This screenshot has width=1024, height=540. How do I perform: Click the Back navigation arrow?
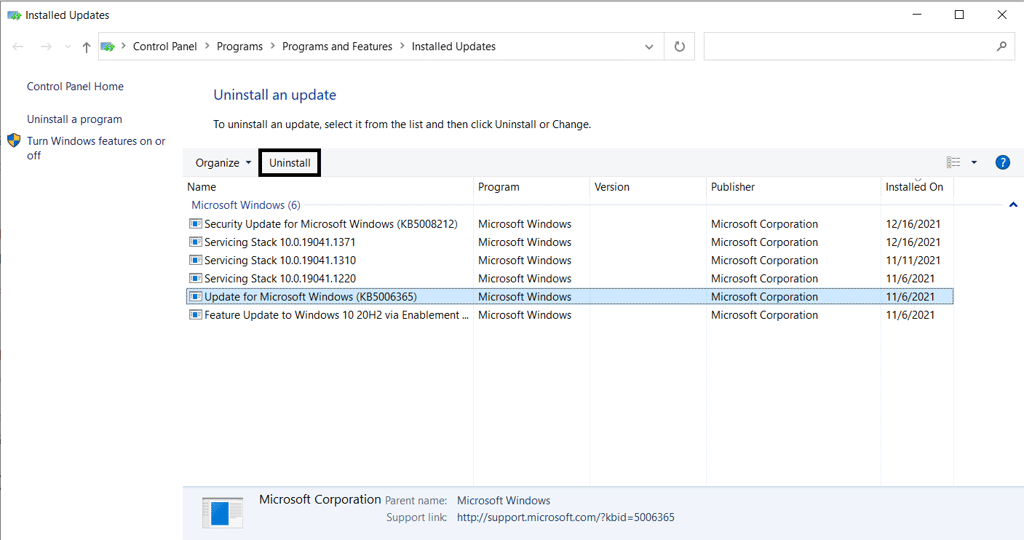[x=18, y=46]
